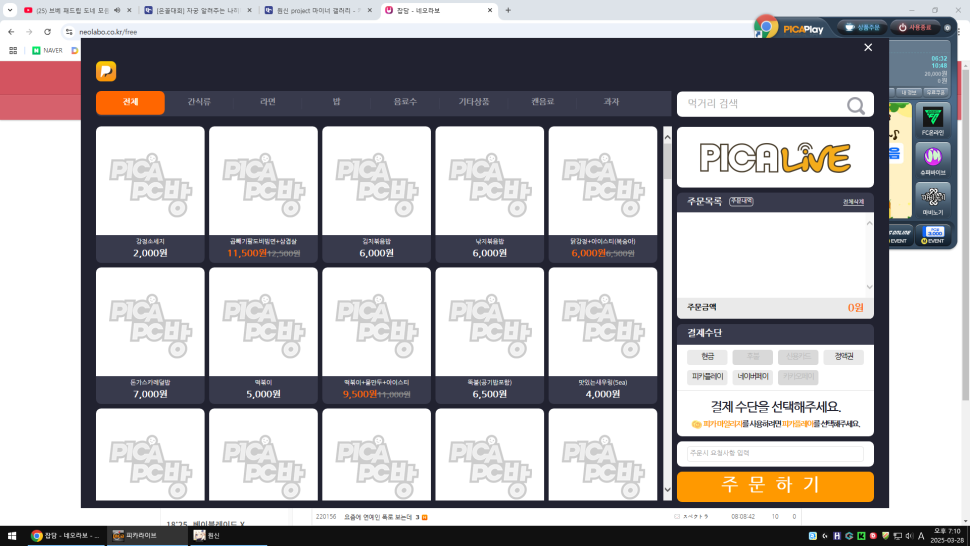Select 피카플레이 payment method
This screenshot has height=546, width=970.
(x=707, y=377)
